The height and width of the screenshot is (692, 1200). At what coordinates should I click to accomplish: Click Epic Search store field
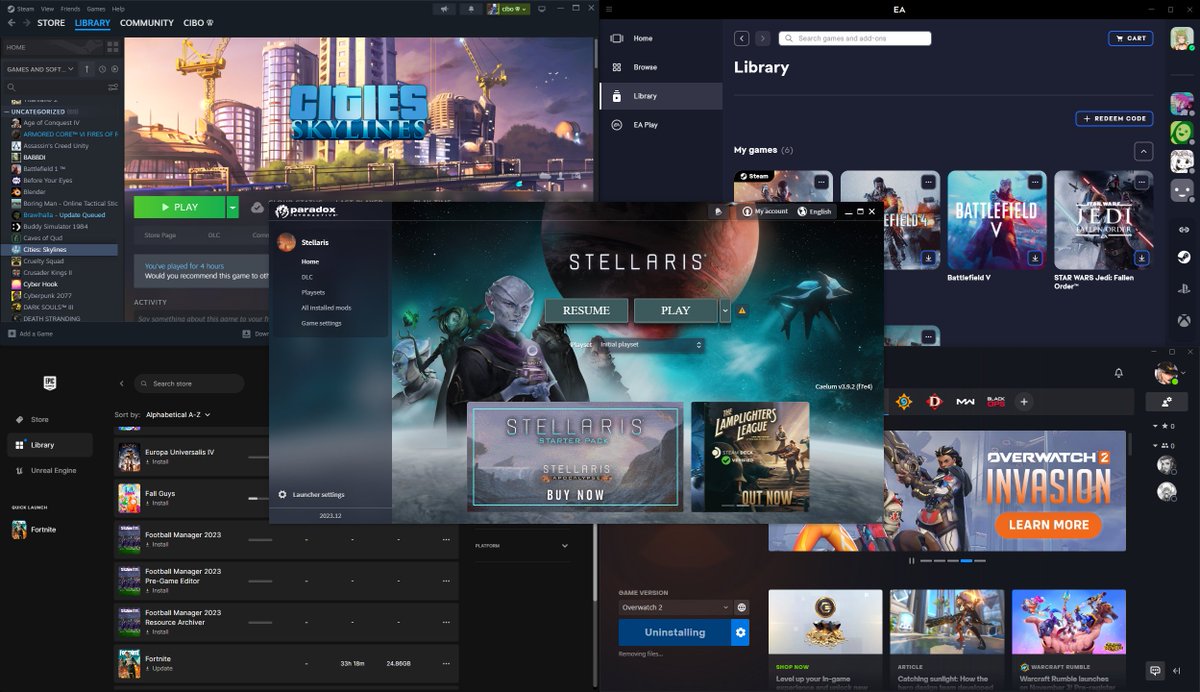coord(189,383)
